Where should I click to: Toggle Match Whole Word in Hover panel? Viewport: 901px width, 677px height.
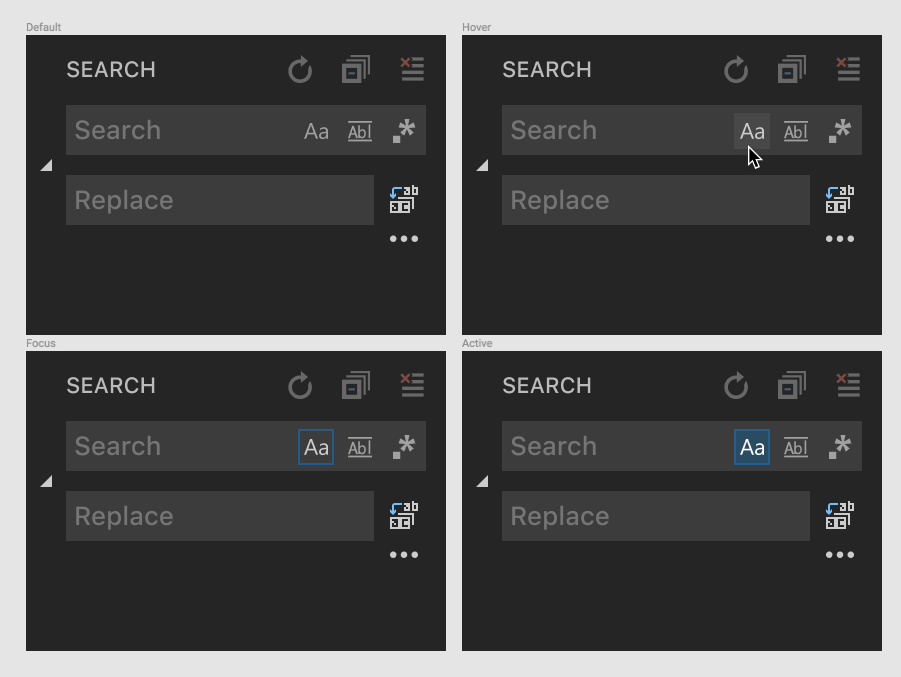point(796,131)
